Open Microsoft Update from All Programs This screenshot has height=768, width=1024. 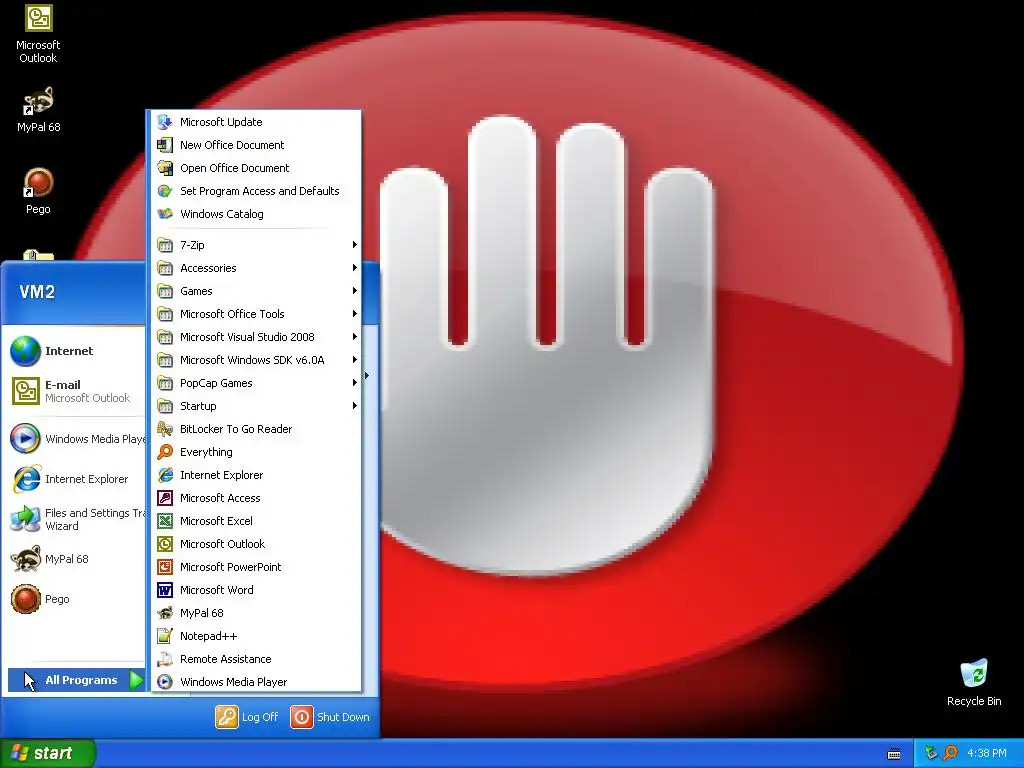[x=256, y=122]
